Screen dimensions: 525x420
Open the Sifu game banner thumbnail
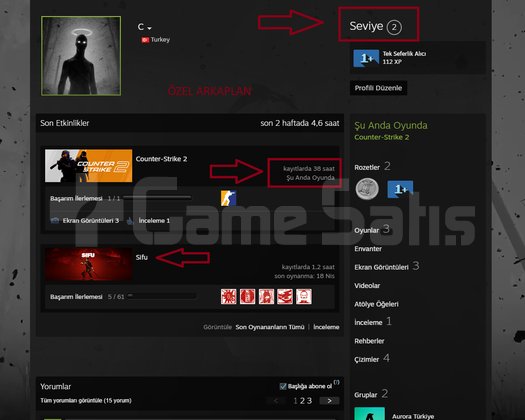point(88,264)
